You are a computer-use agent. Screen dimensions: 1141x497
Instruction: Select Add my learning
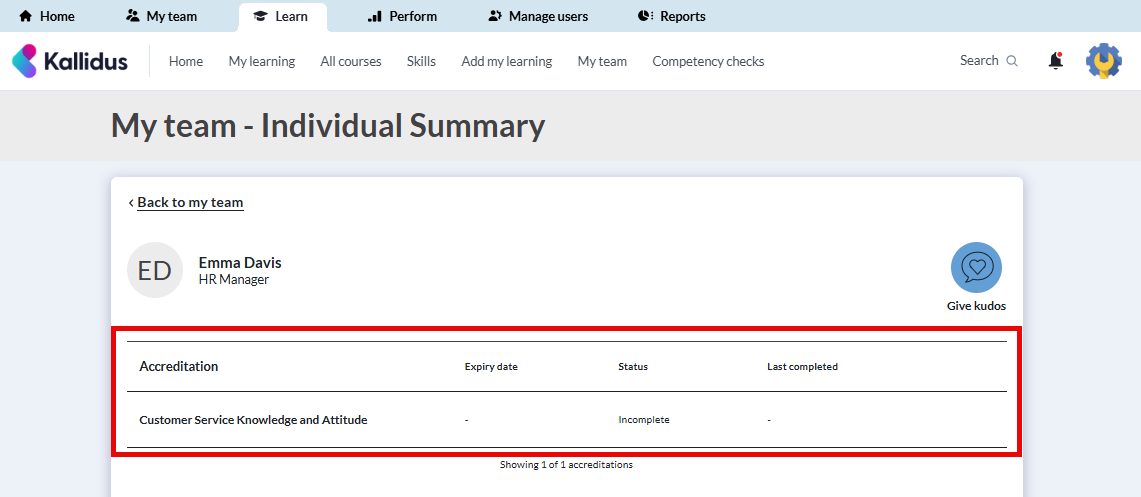click(506, 61)
